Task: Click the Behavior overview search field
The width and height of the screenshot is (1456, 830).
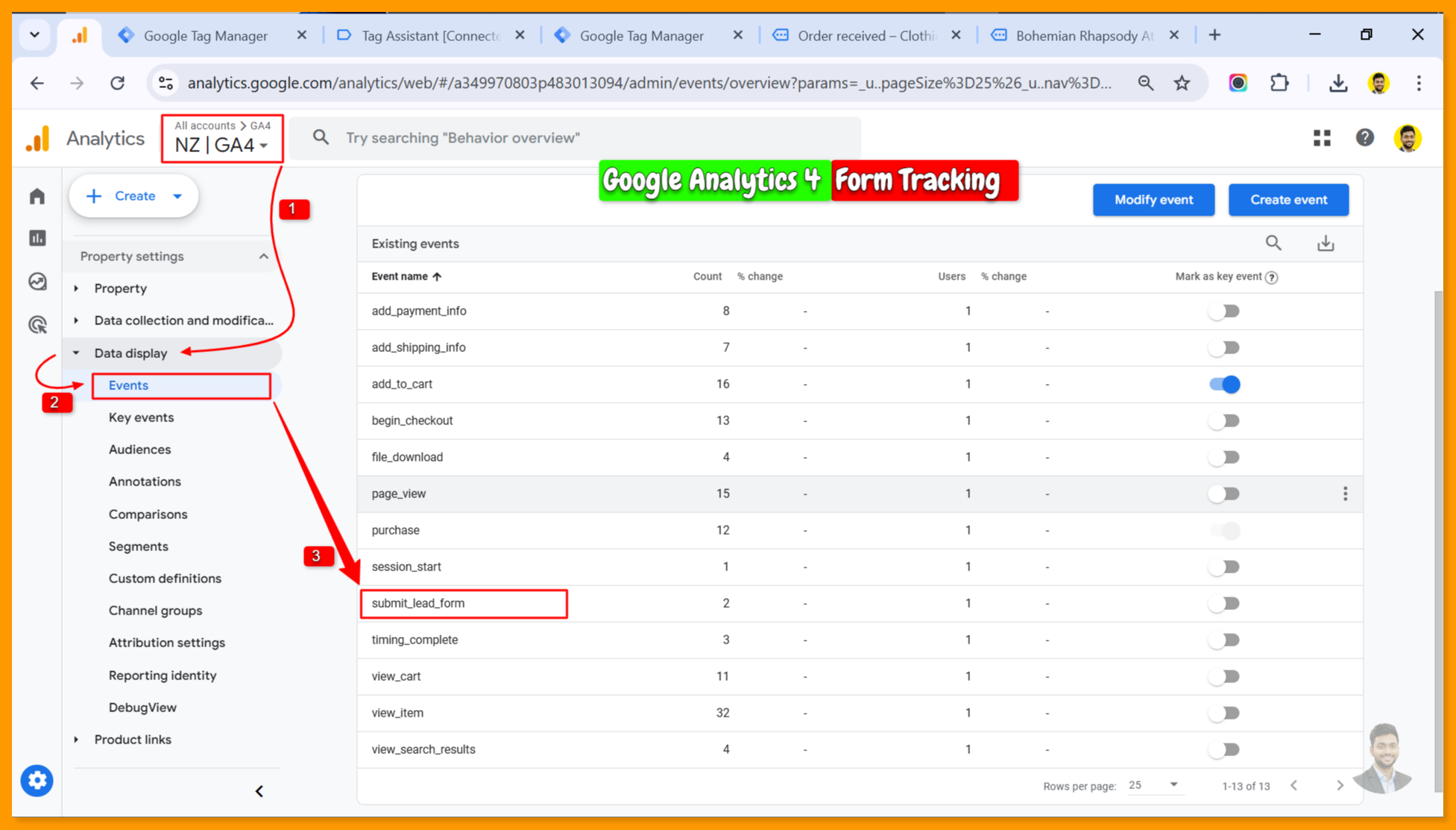Action: tap(574, 138)
